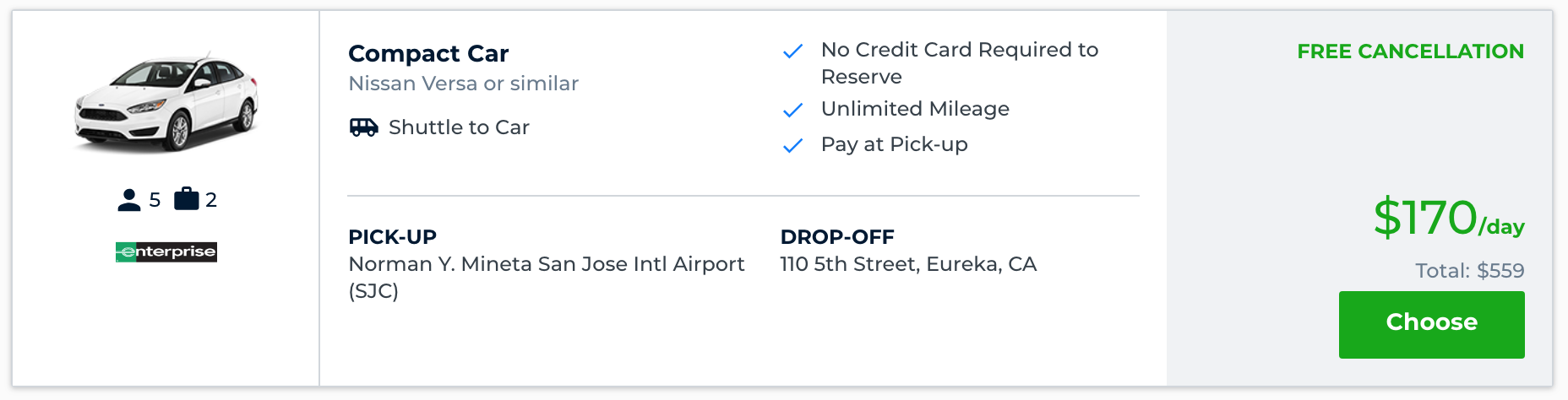Viewport: 1568px width, 400px height.
Task: Click the San Jose Airport pick-up location
Action: point(546,277)
